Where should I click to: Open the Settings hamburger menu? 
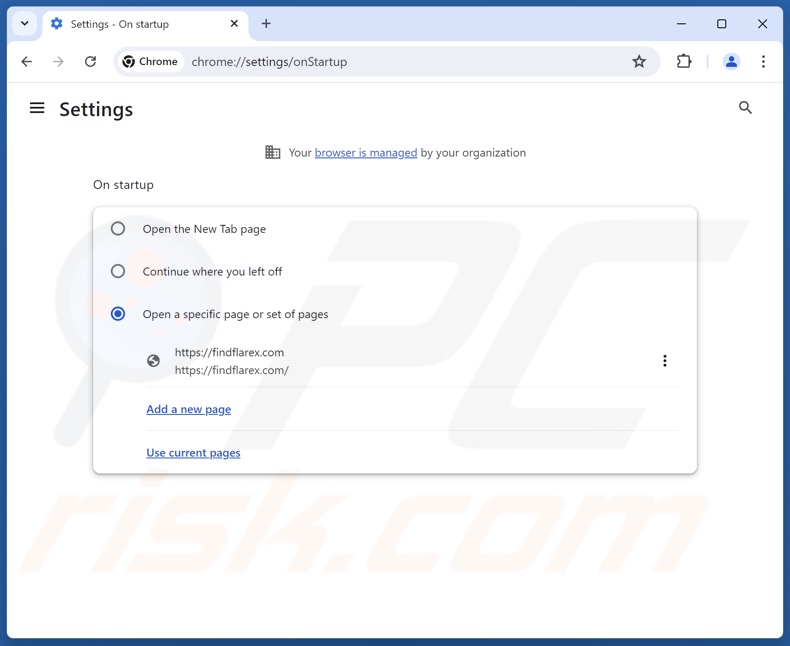tap(37, 107)
